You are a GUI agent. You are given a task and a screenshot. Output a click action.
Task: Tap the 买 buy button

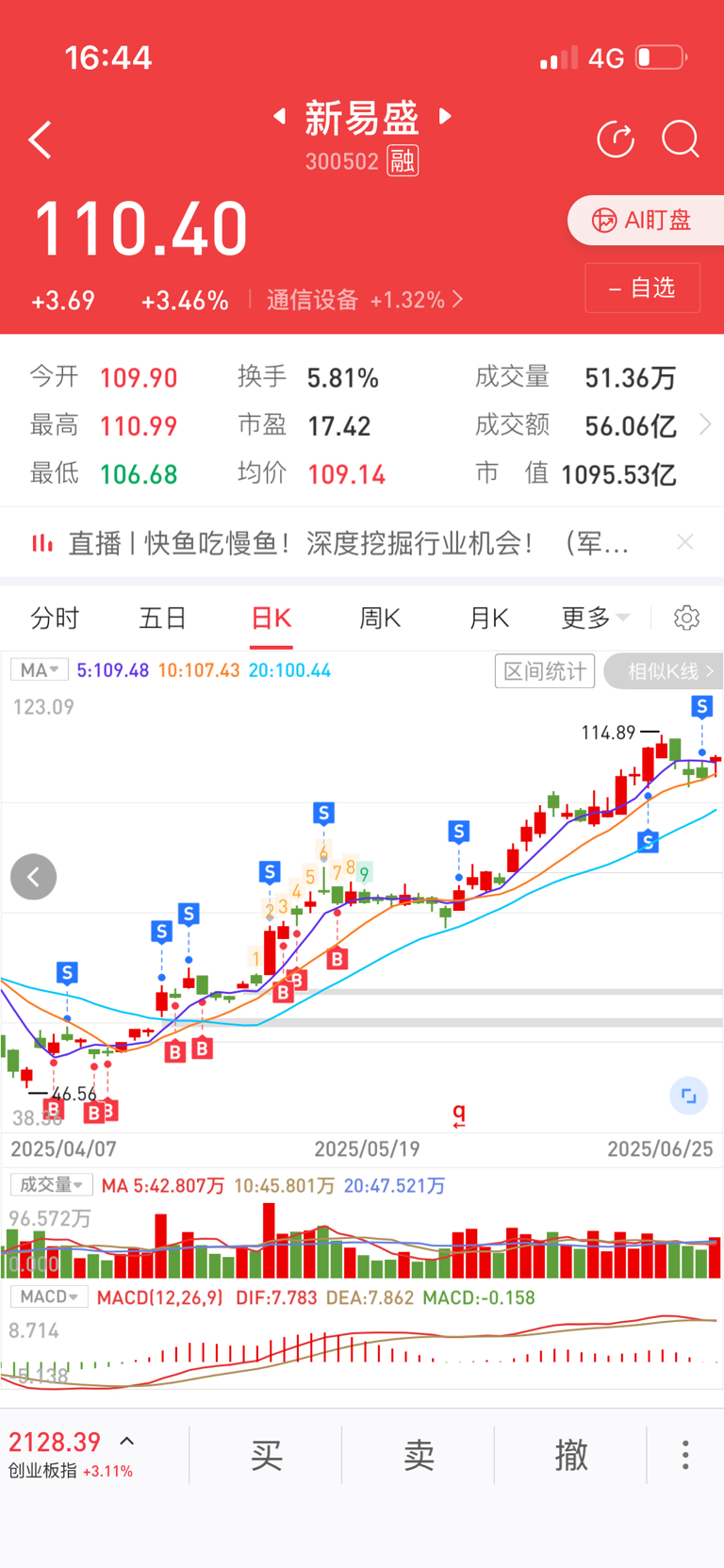267,1455
